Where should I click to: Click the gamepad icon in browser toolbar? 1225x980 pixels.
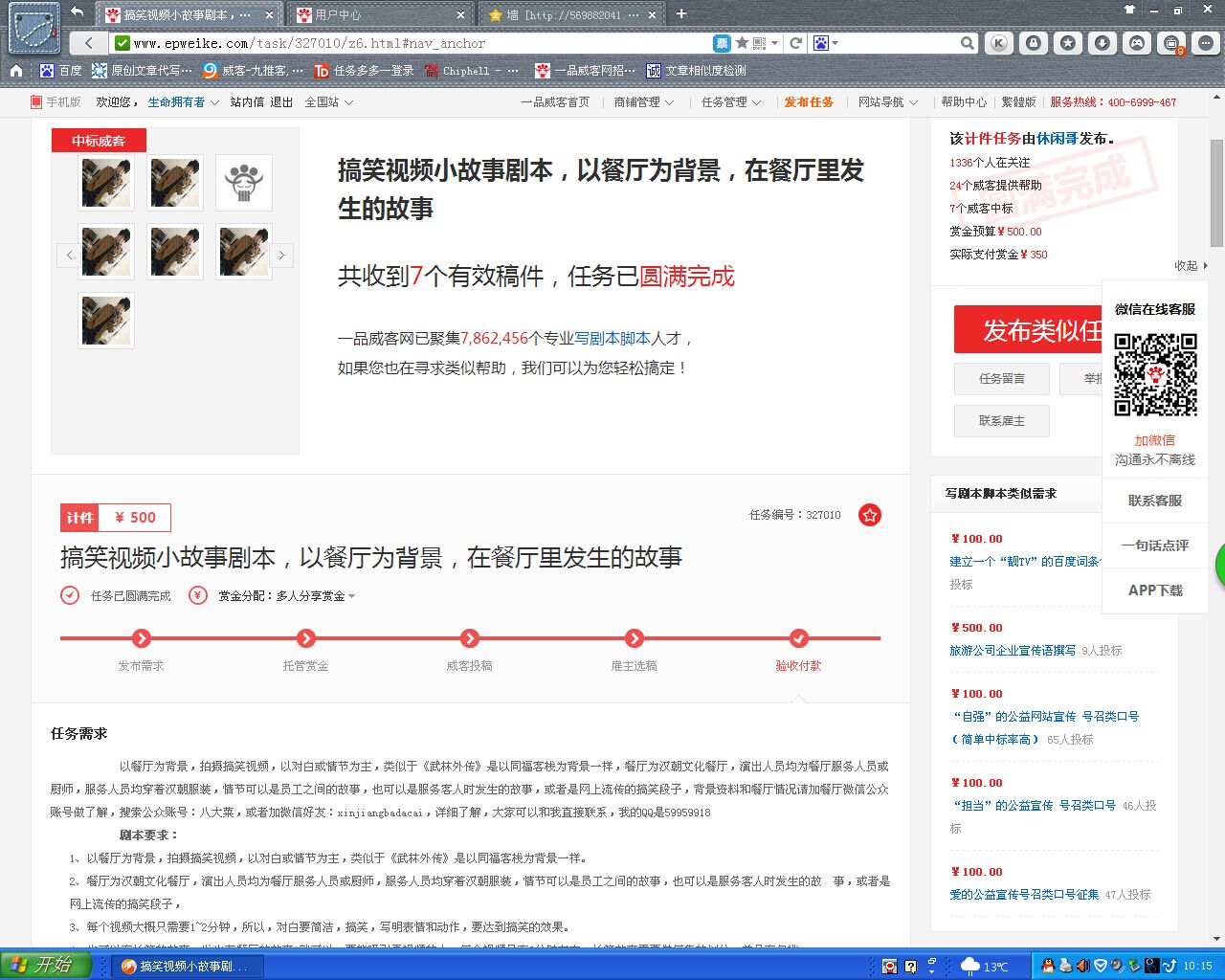(1136, 43)
